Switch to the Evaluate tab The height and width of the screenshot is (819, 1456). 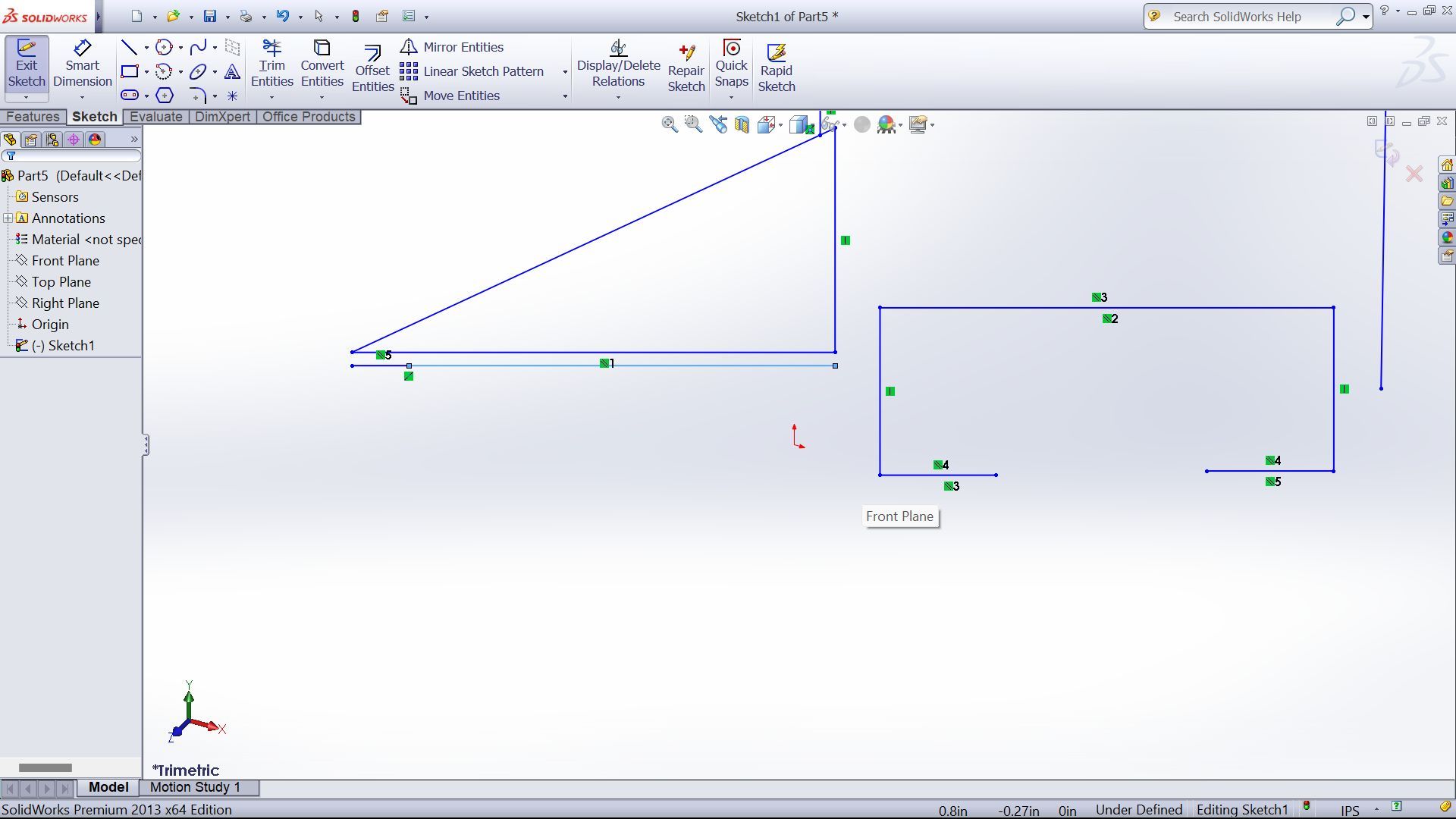pos(155,117)
